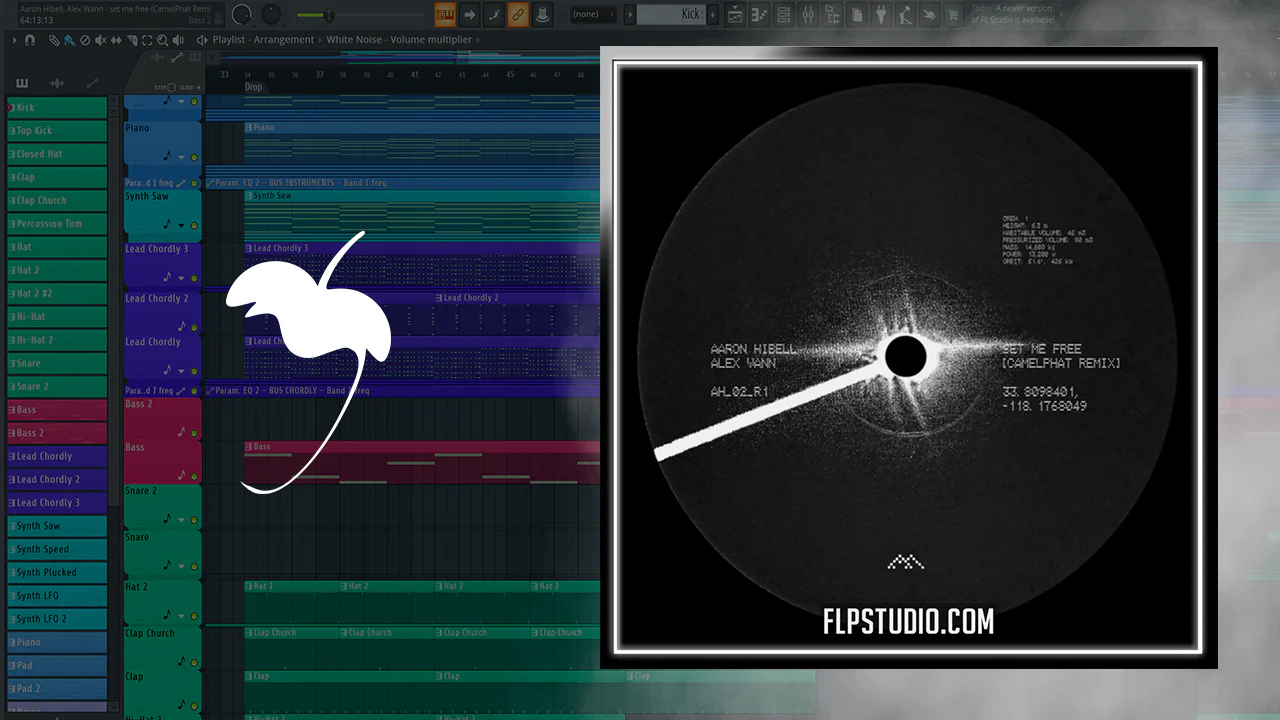Image resolution: width=1280 pixels, height=720 pixels.
Task: Select the Percussion Tom pattern
Action: point(57,224)
